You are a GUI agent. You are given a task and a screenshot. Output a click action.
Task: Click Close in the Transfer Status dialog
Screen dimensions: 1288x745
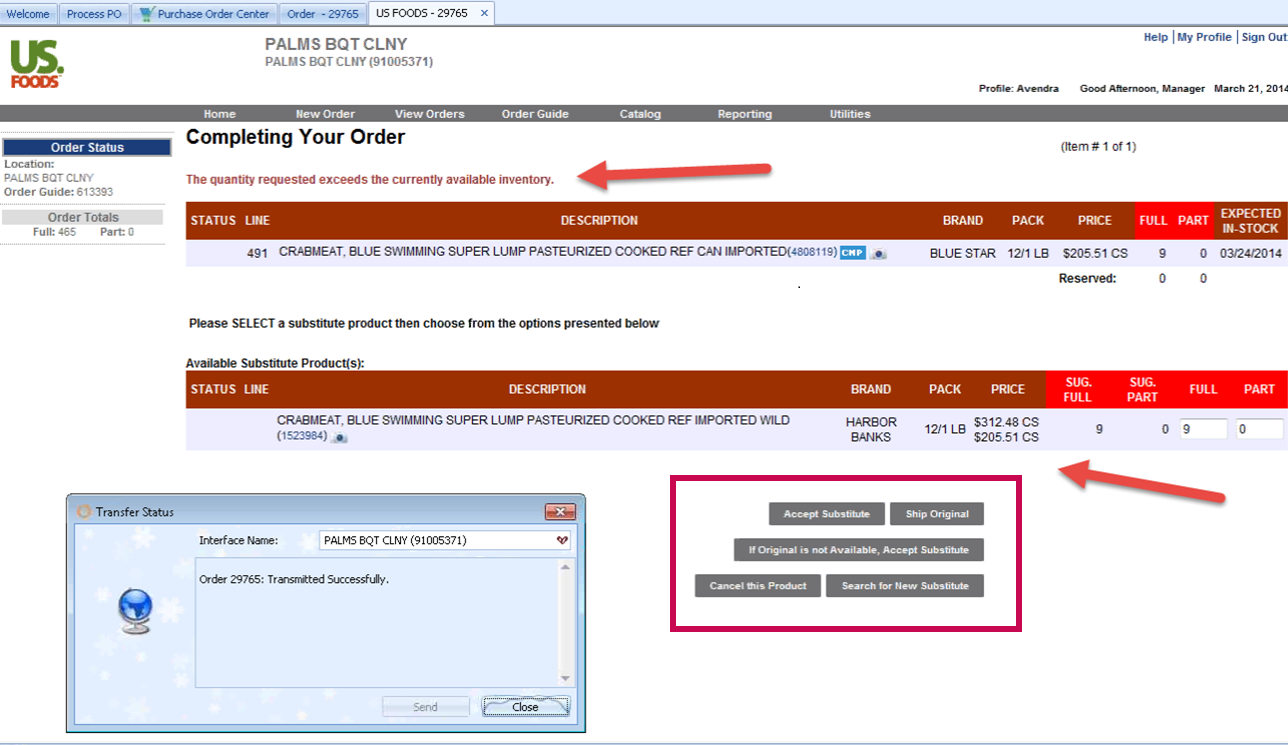click(x=525, y=707)
